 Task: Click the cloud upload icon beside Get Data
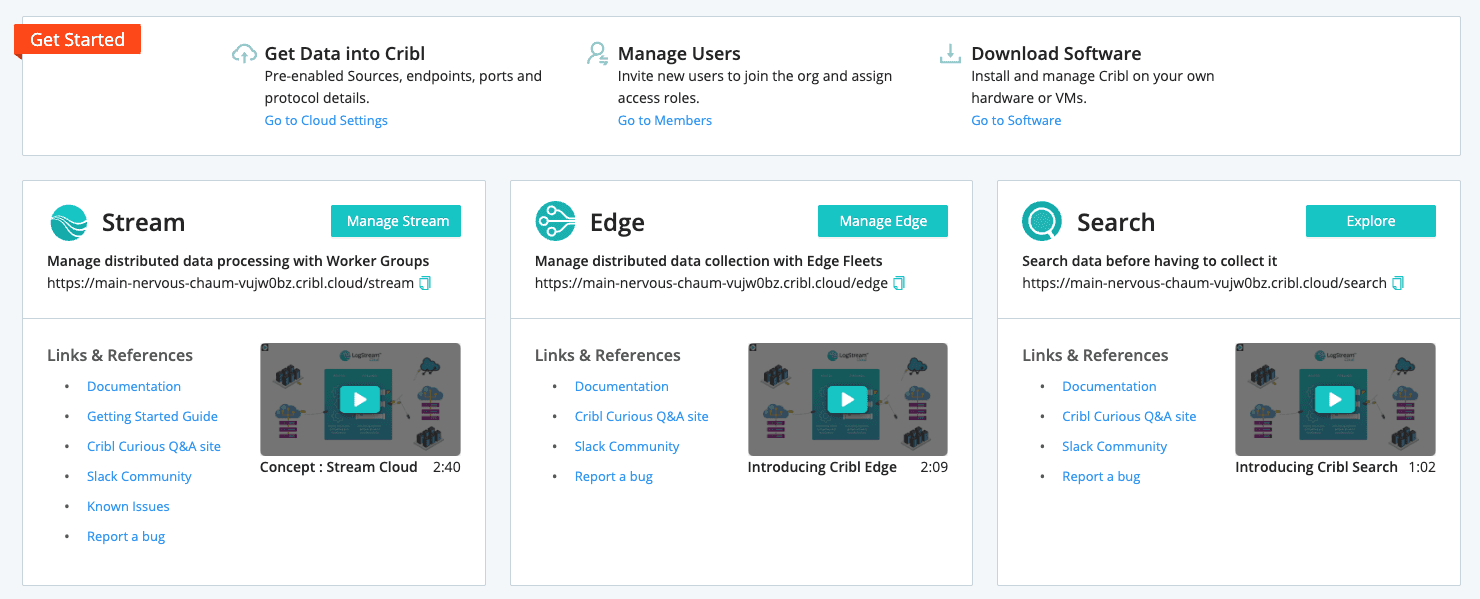pos(245,54)
